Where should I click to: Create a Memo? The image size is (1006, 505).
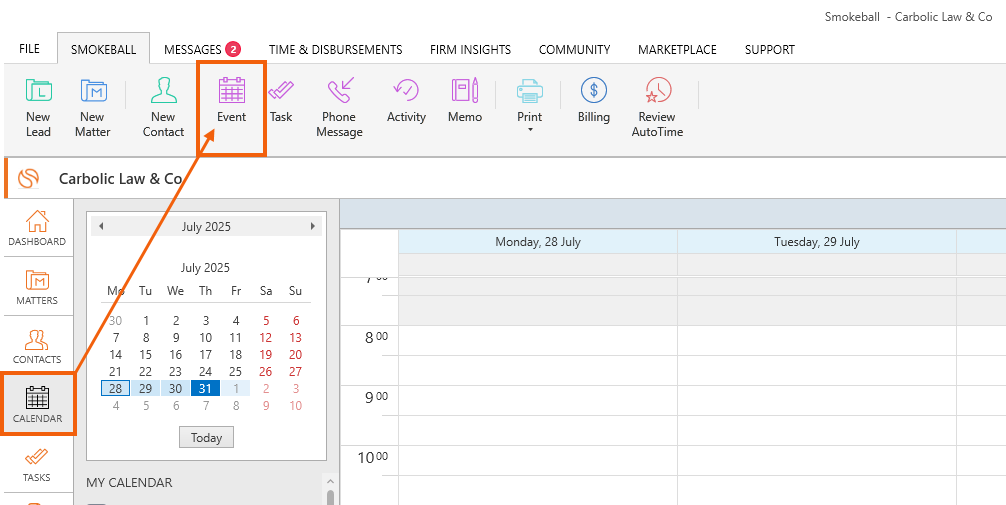[465, 100]
